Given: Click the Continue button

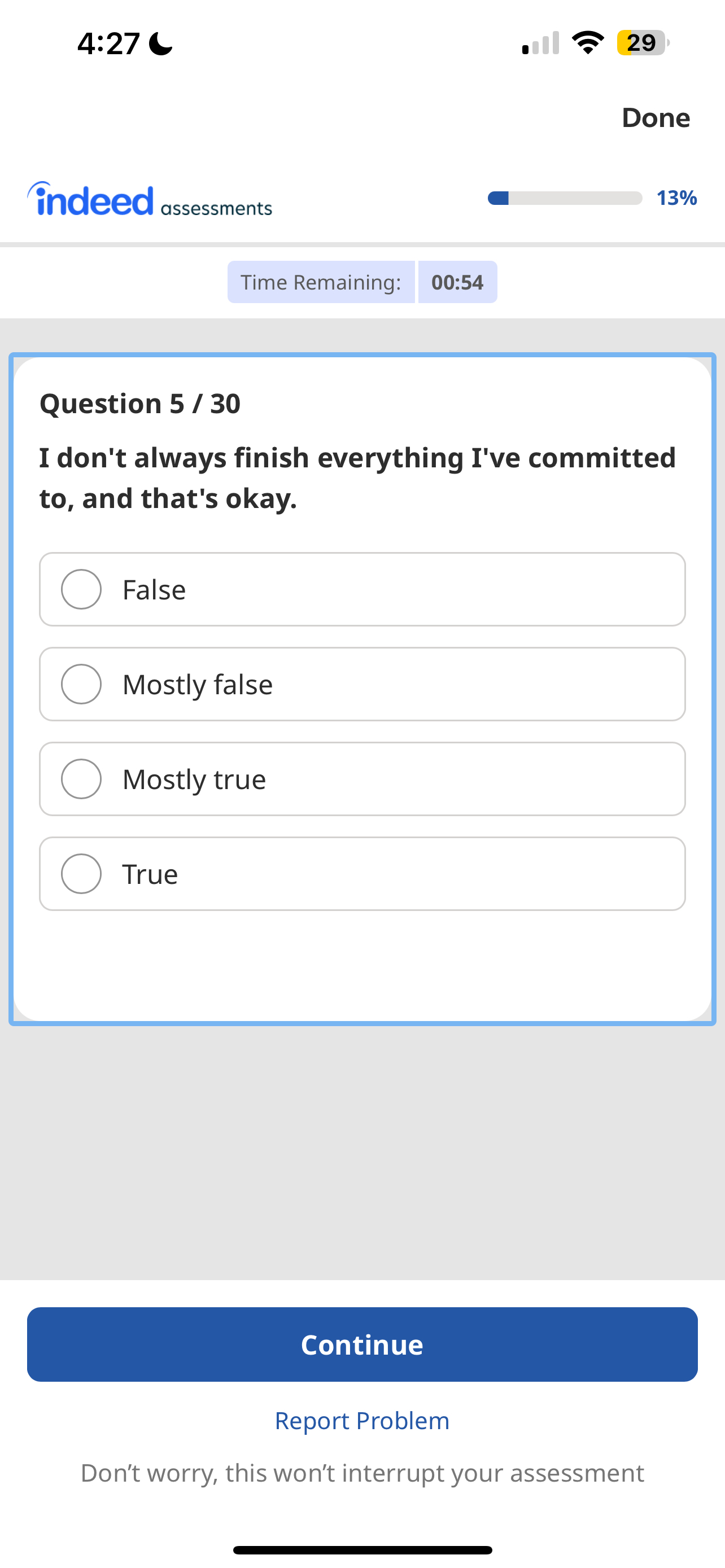Looking at the screenshot, I should tap(362, 1344).
